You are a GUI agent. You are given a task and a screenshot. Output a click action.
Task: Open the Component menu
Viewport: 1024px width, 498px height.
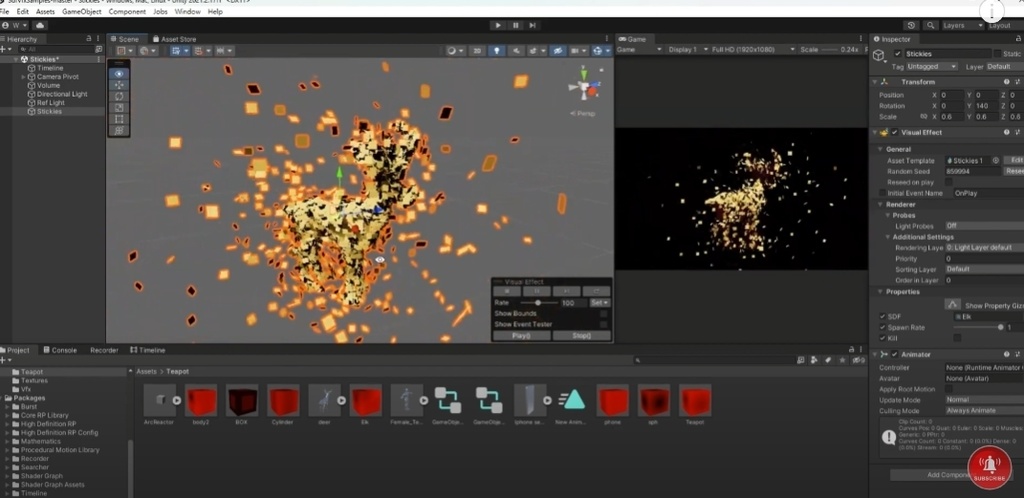pos(127,12)
